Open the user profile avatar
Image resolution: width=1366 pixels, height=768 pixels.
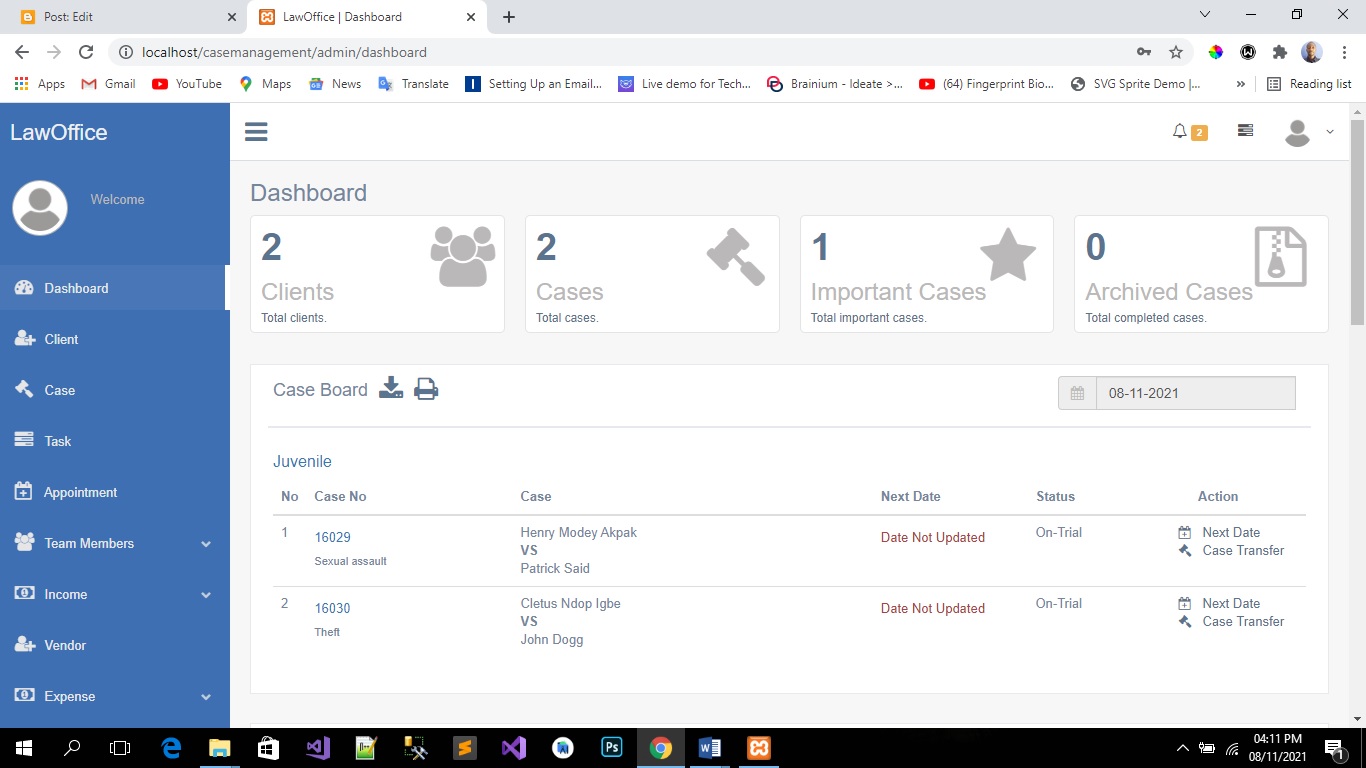[x=1298, y=131]
